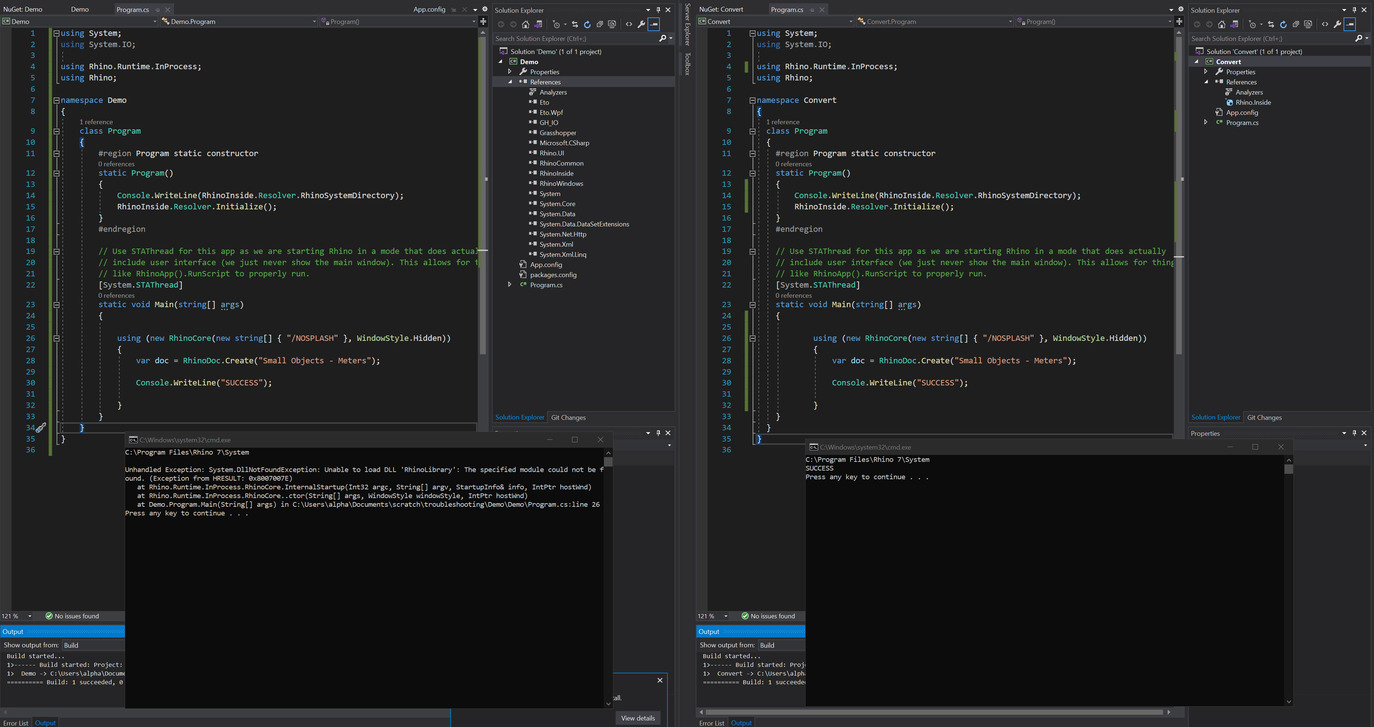1374x727 pixels.
Task: Toggle Preview Selected Items in right Solution Explorer
Action: click(x=1350, y=24)
